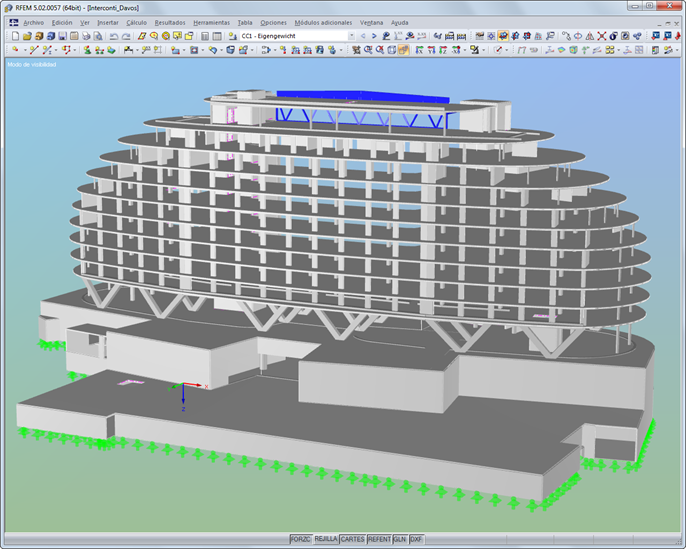Toggle GLN guidelines in status bar
Viewport: 686px width, 549px height.
[x=400, y=539]
